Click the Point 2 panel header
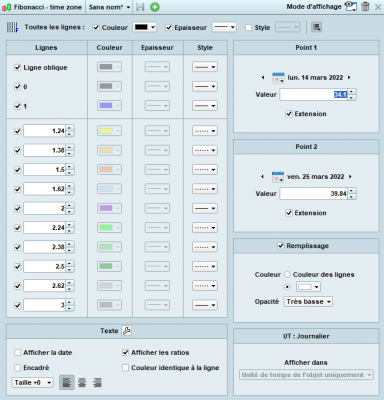 point(306,147)
